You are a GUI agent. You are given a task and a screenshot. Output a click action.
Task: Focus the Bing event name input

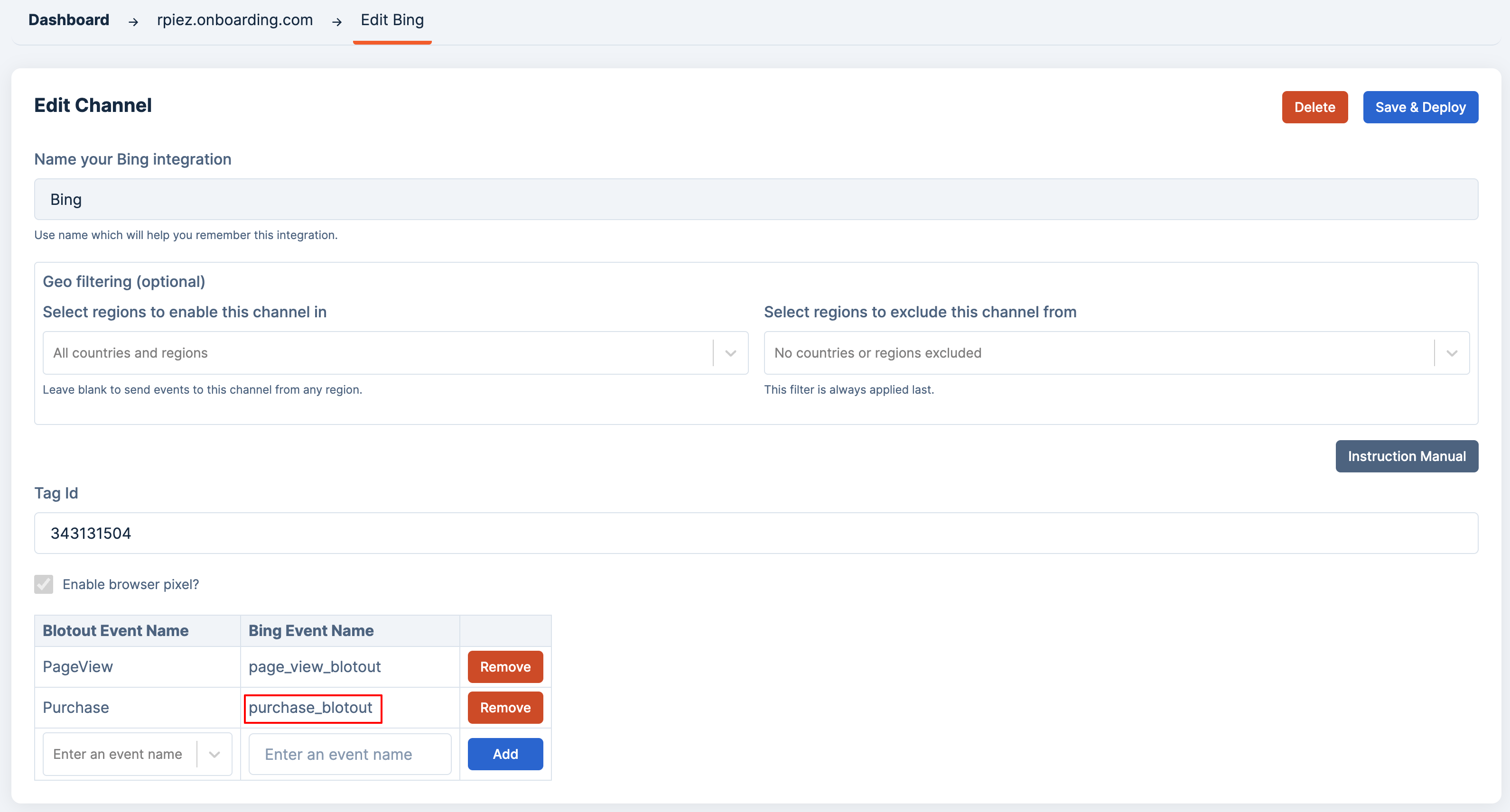[x=349, y=754]
